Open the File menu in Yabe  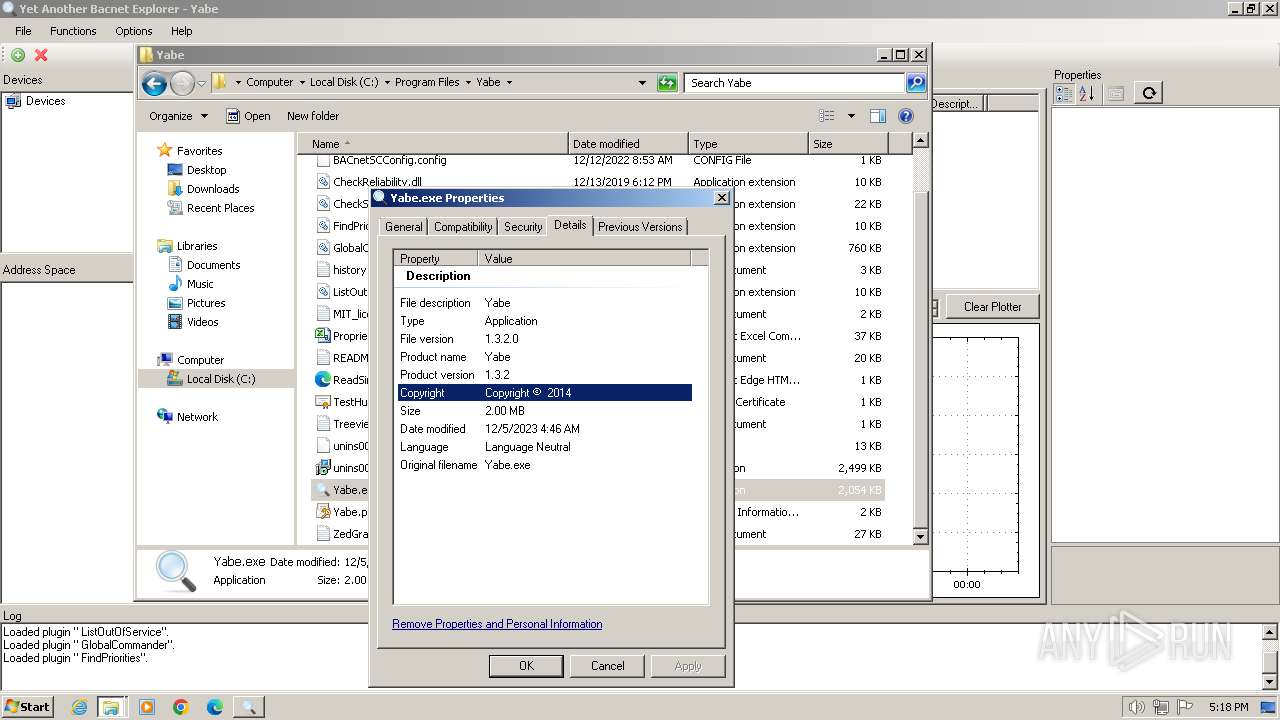click(23, 31)
